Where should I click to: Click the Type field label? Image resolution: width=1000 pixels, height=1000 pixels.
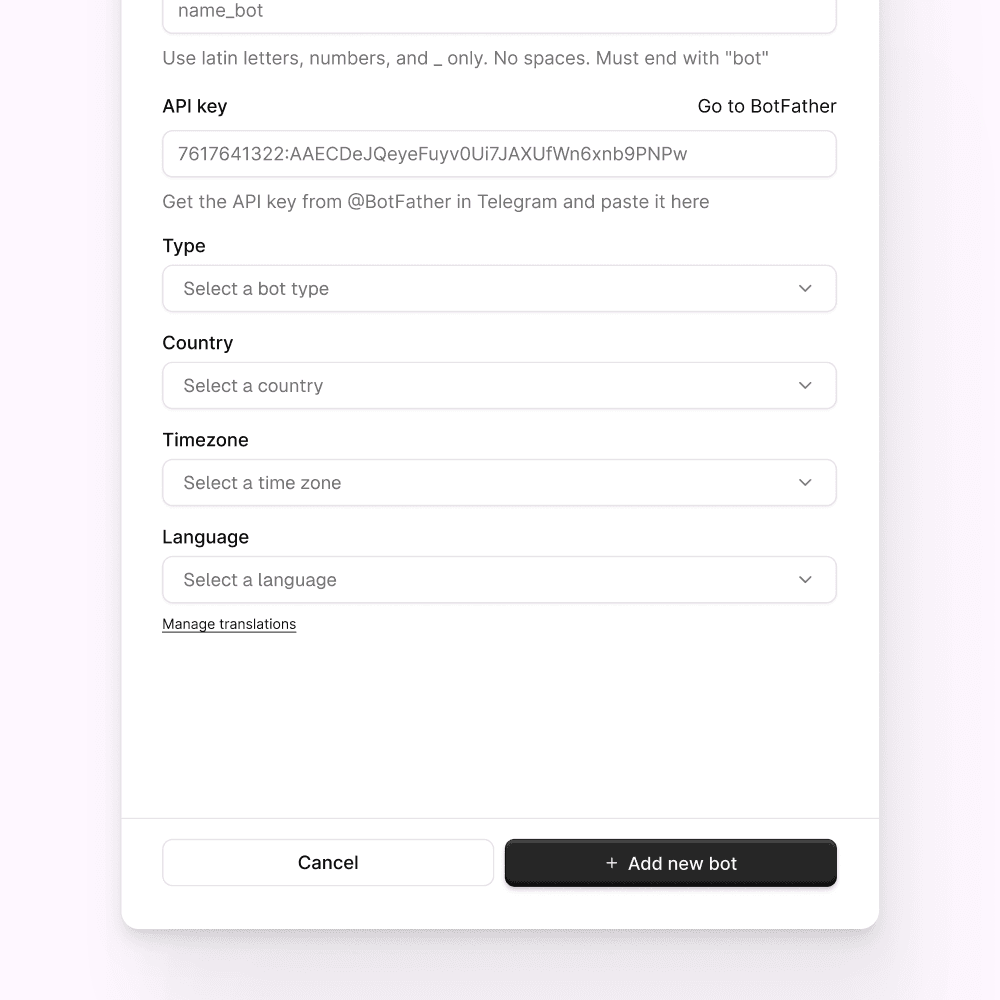(x=184, y=246)
